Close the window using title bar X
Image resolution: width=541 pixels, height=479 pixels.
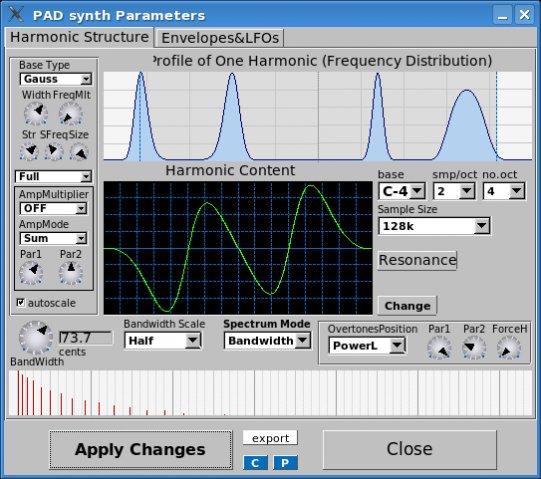[524, 15]
